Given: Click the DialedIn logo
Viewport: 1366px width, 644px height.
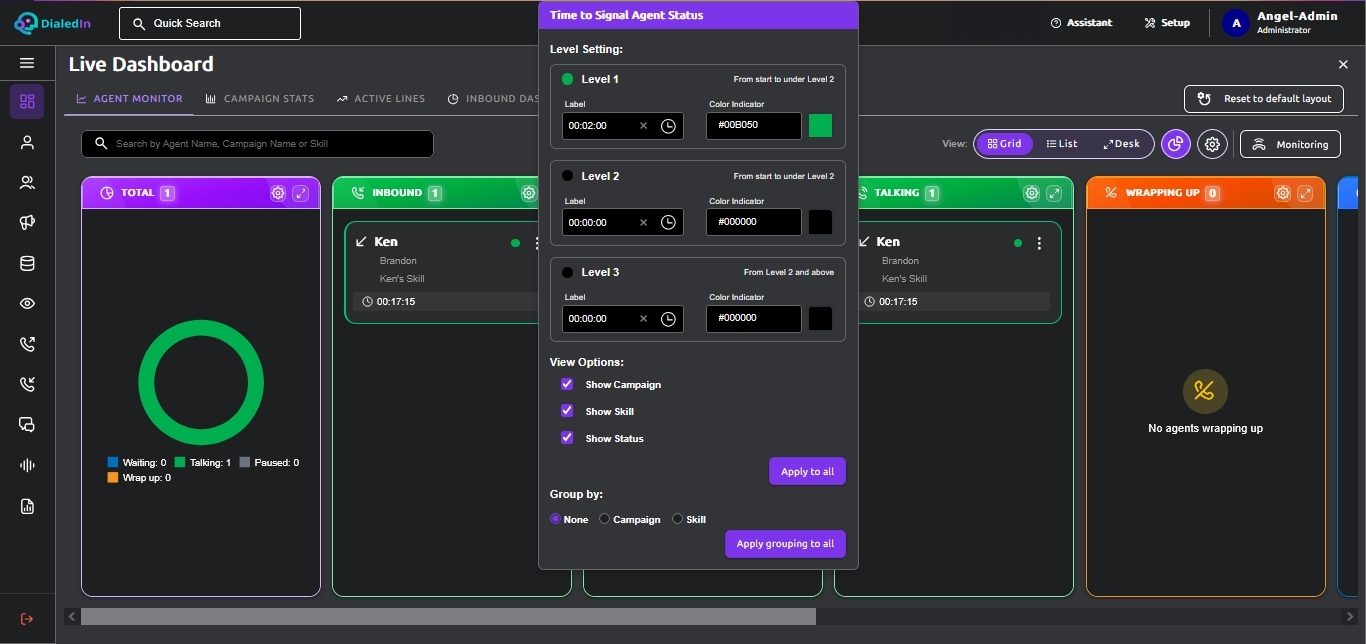Looking at the screenshot, I should coord(54,23).
